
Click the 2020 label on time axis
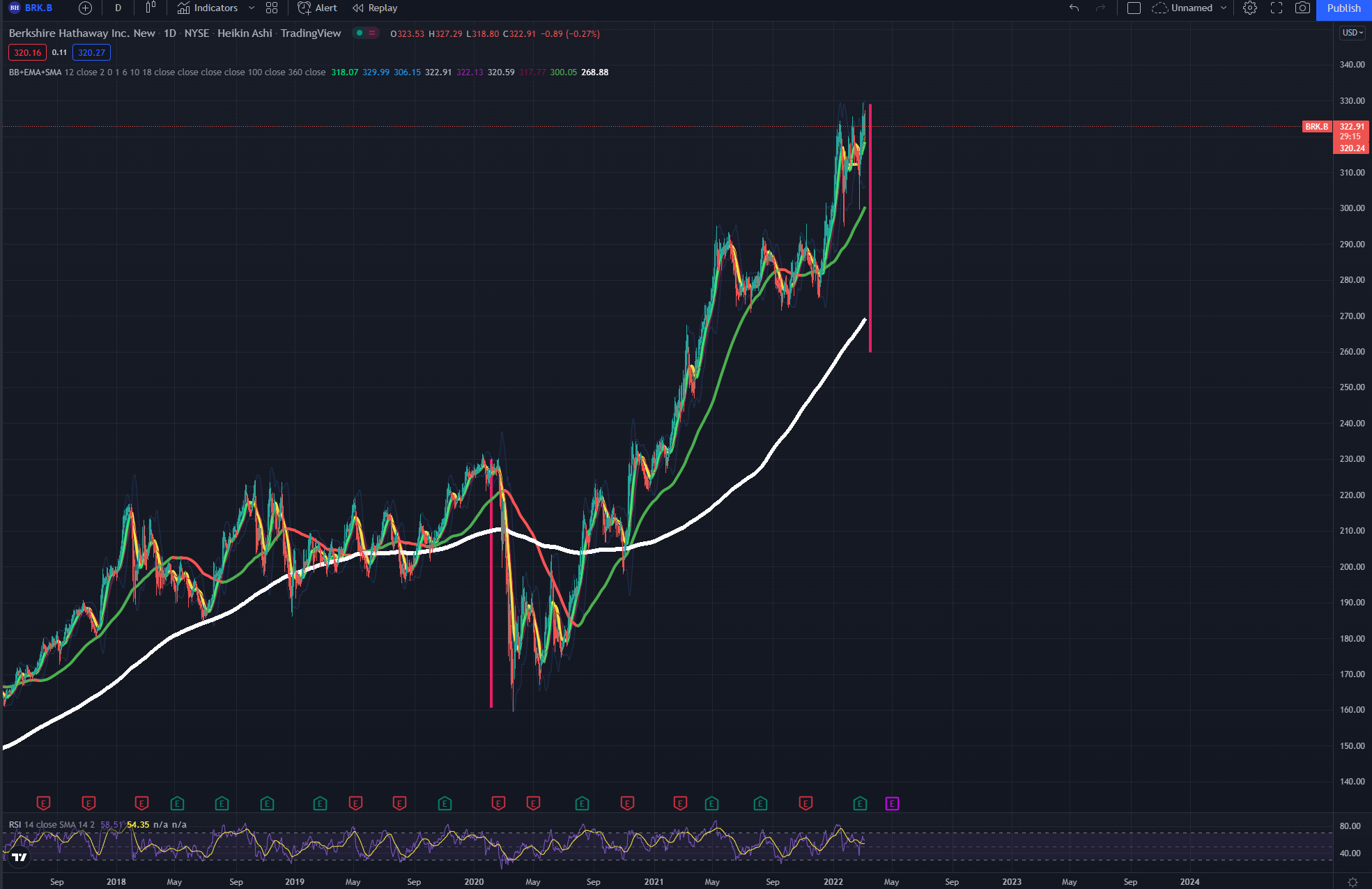point(474,882)
